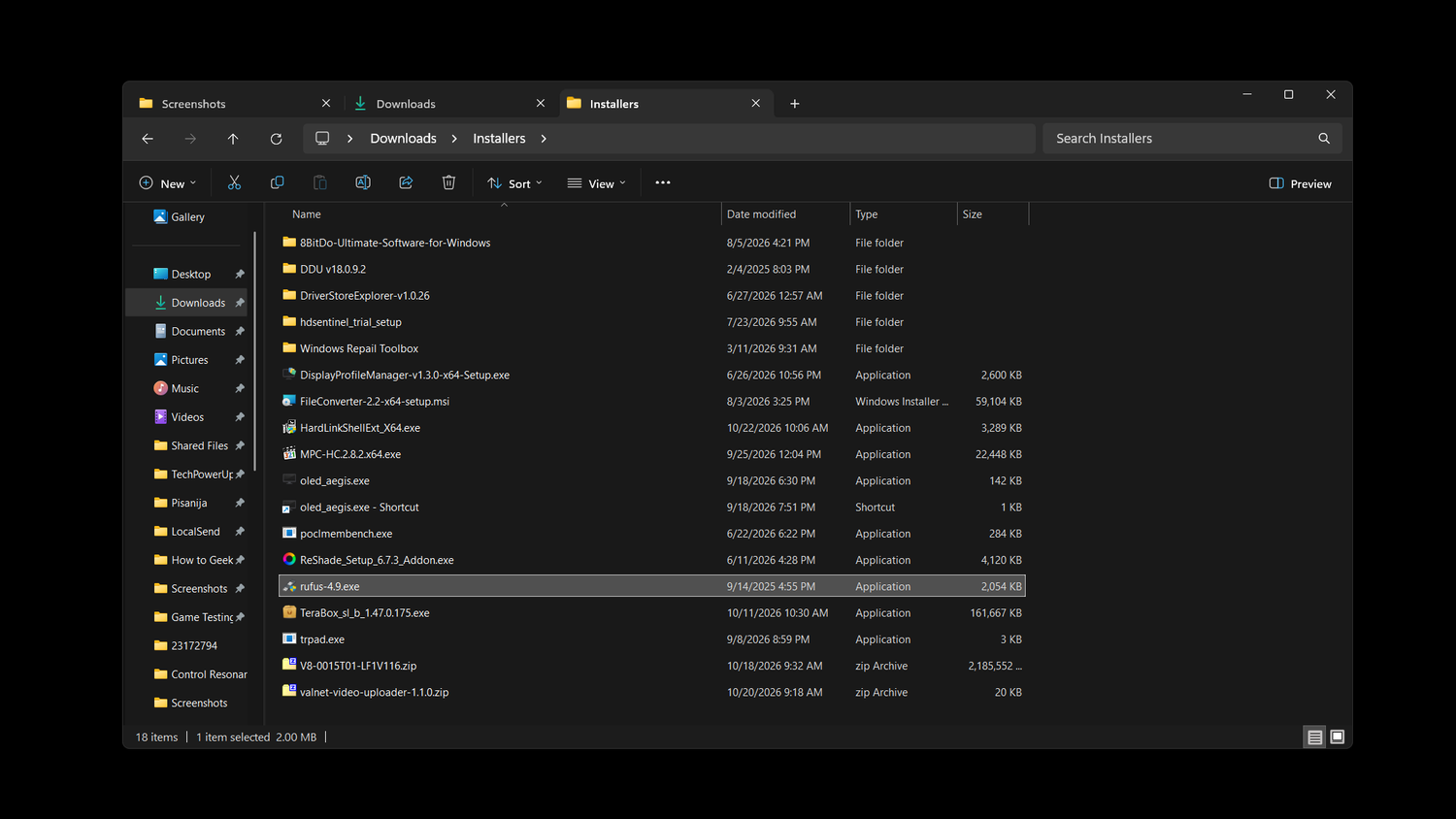Go up one folder level
This screenshot has height=819, width=1456.
pos(233,139)
